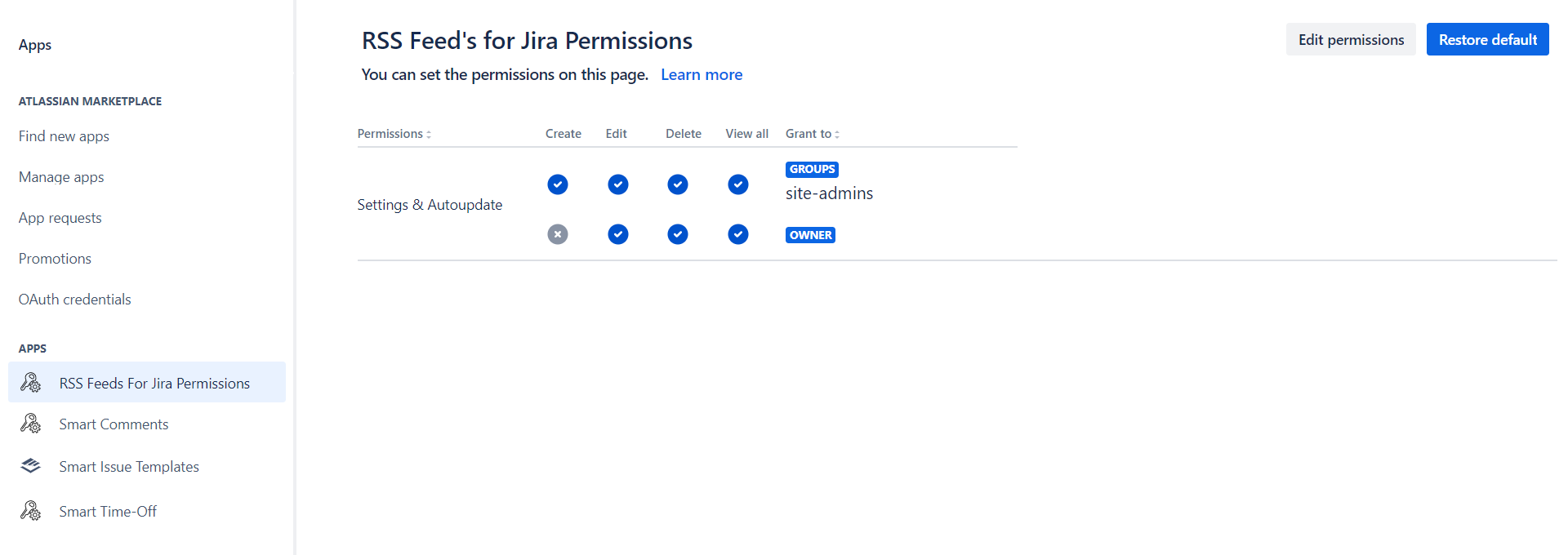Click the GROUPS badge label
1568x555 pixels.
point(812,169)
